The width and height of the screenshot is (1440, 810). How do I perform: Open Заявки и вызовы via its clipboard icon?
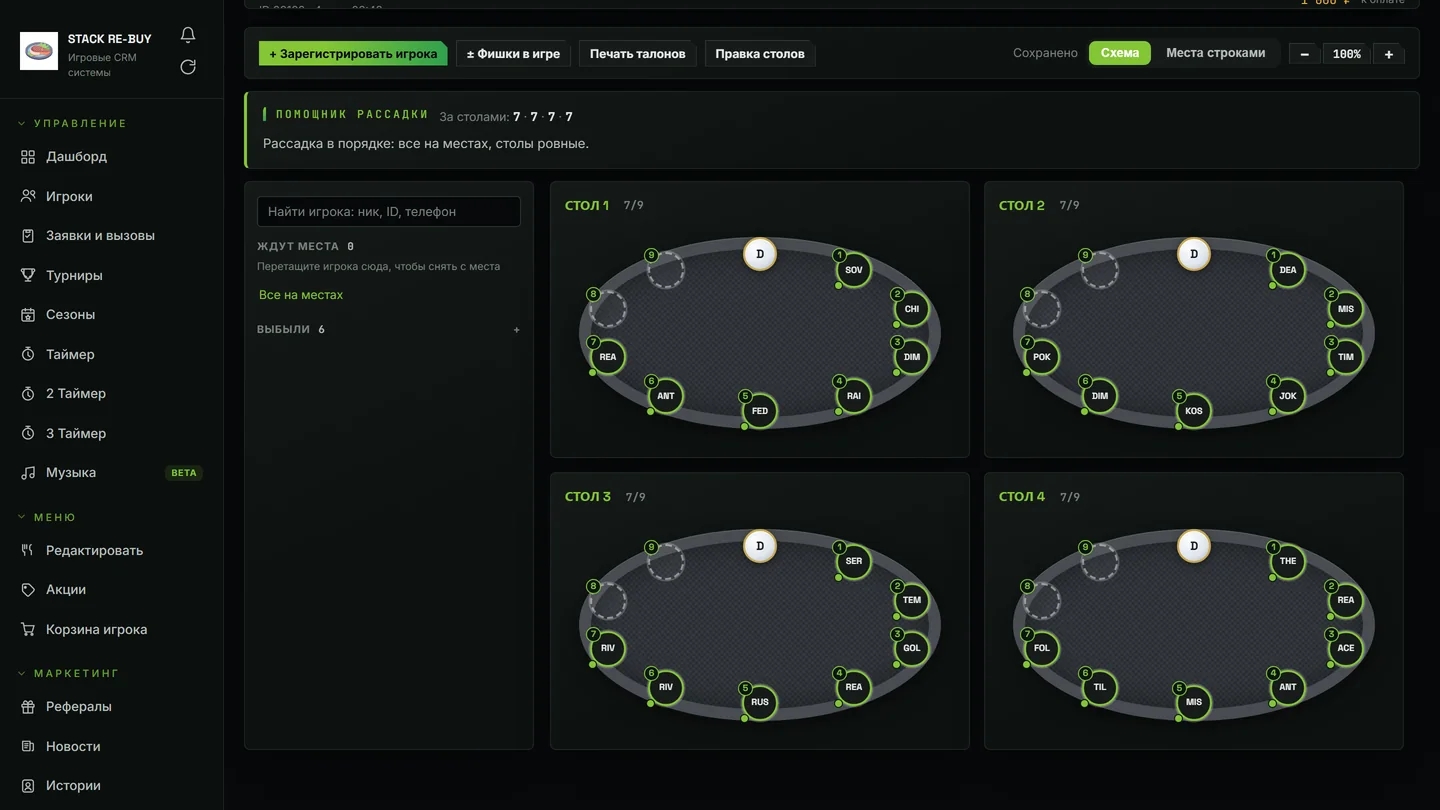point(28,236)
